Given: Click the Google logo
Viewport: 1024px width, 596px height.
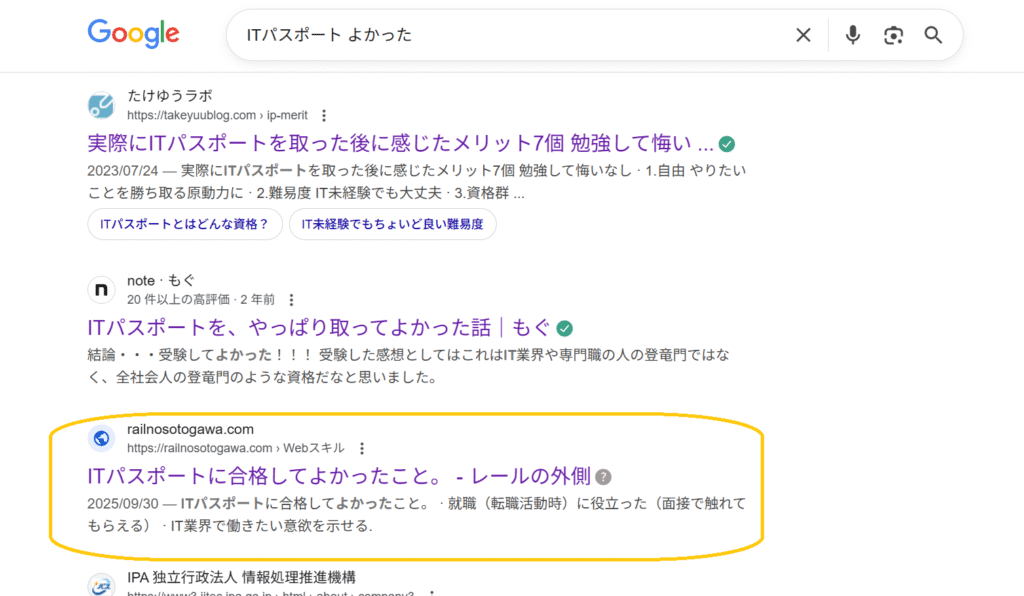Looking at the screenshot, I should 133,34.
